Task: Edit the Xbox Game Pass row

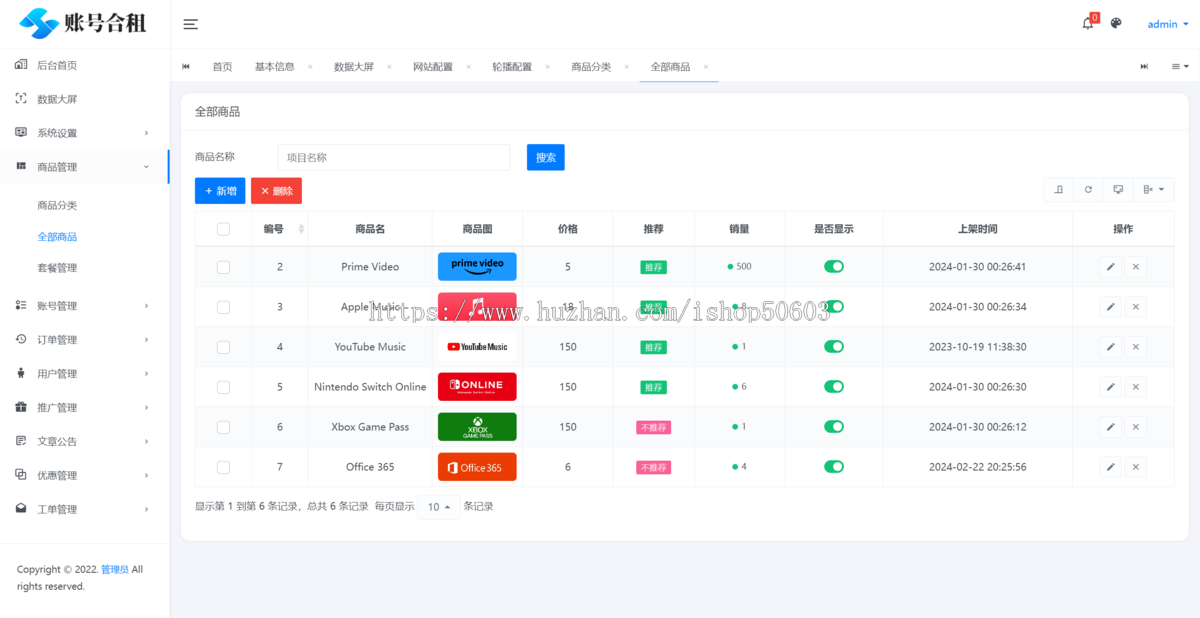Action: click(1110, 427)
